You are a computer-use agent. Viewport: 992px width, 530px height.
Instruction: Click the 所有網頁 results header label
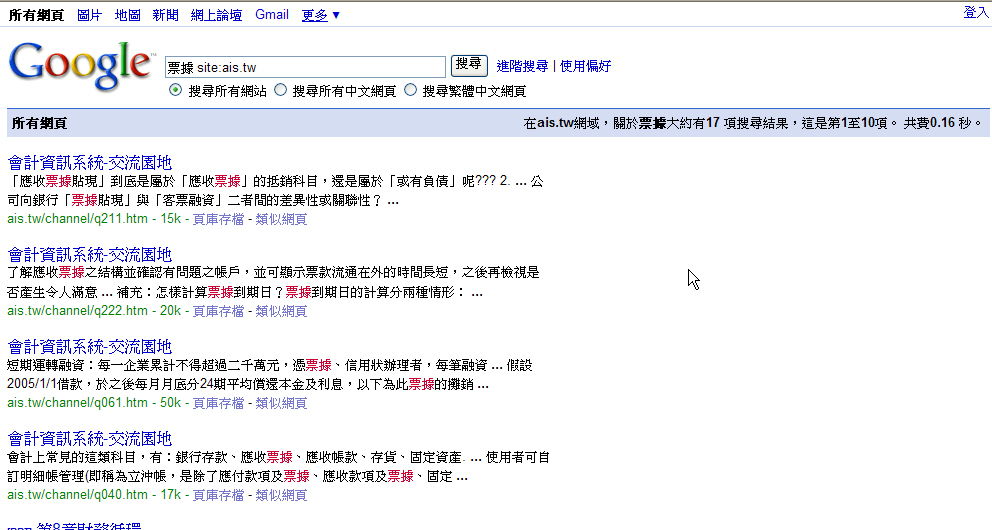click(39, 123)
